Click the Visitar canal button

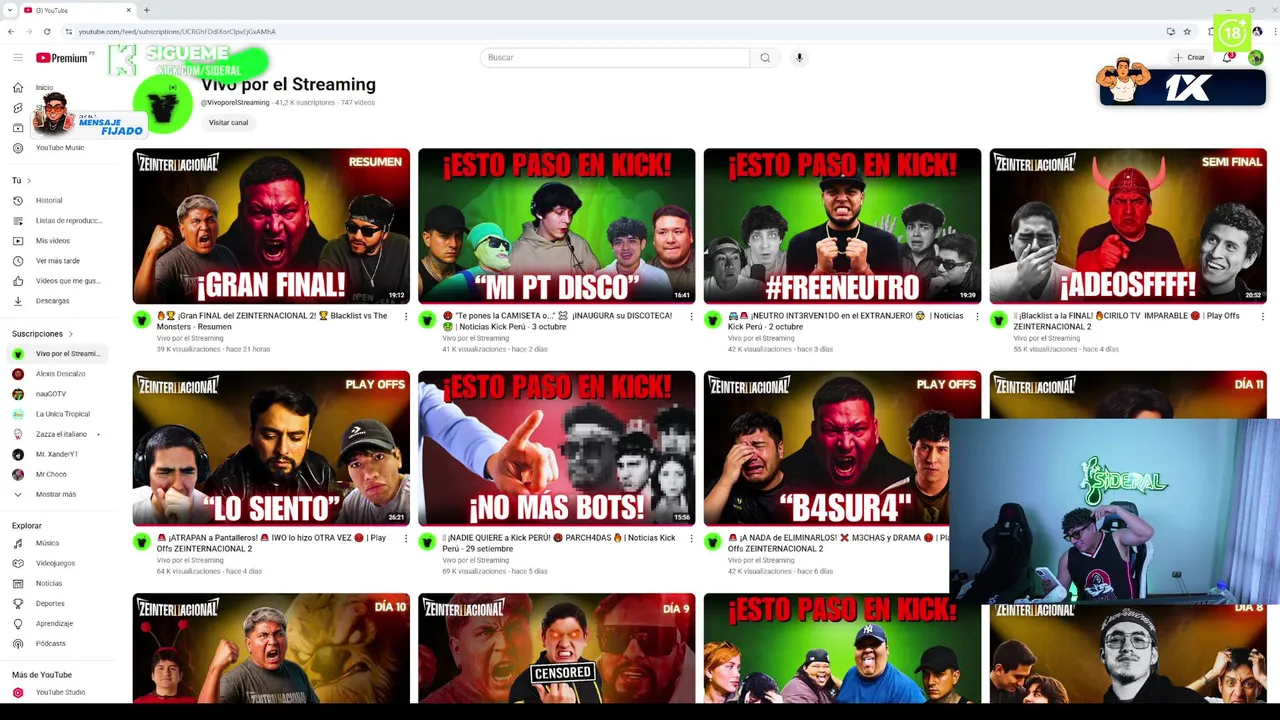[x=228, y=122]
